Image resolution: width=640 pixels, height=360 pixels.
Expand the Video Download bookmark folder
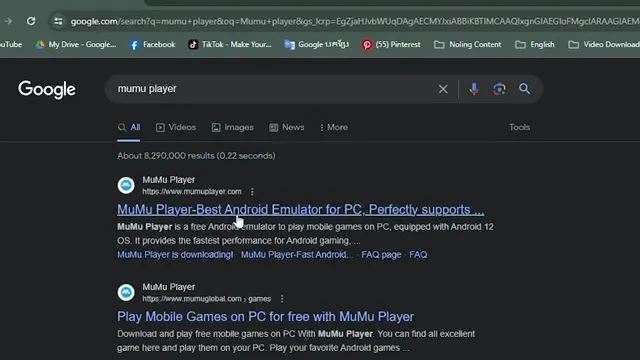pyautogui.click(x=604, y=44)
